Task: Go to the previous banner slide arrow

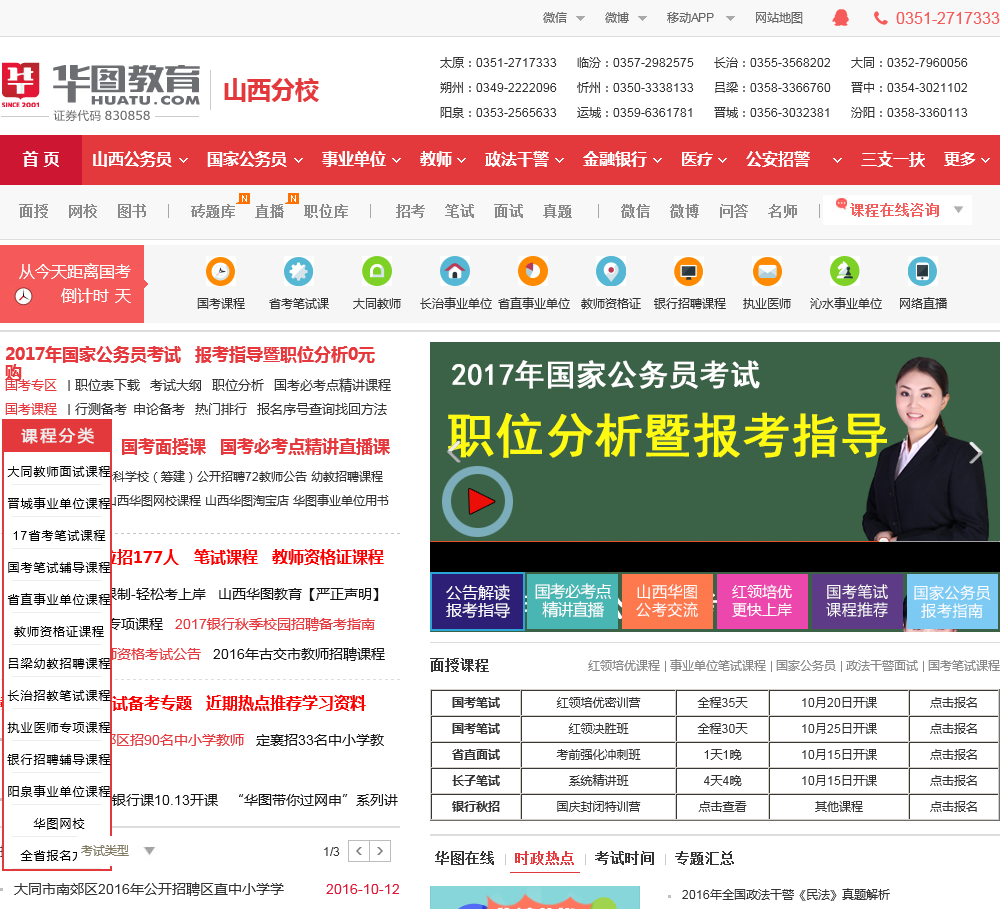Action: click(x=454, y=452)
